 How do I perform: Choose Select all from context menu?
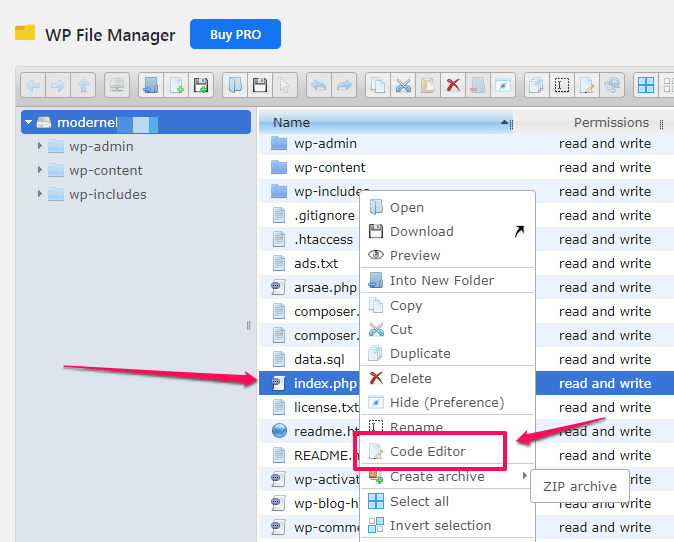coord(447,501)
